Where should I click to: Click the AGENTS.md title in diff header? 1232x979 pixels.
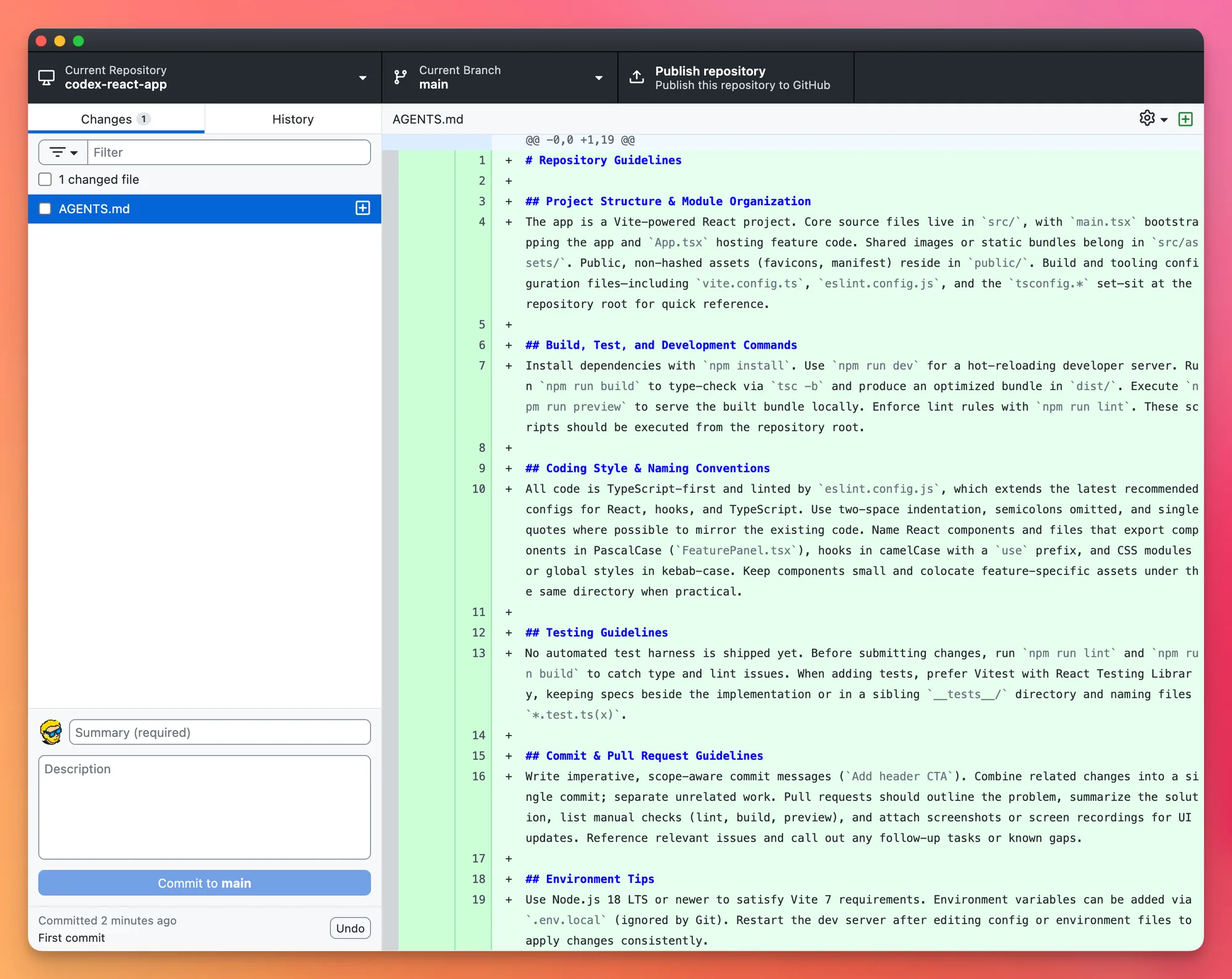pyautogui.click(x=428, y=119)
